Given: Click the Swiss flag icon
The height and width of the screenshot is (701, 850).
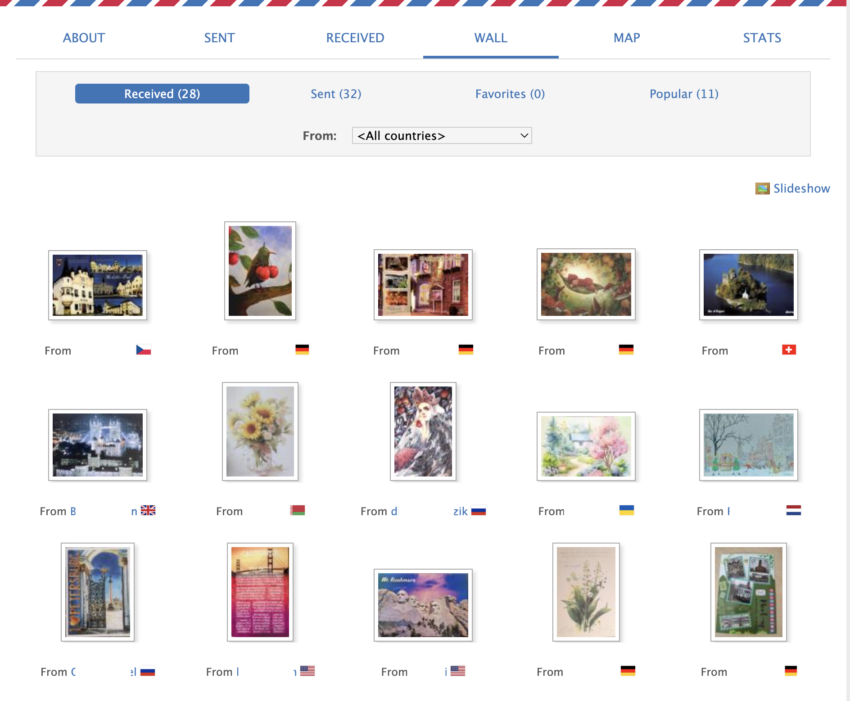Looking at the screenshot, I should coord(789,350).
